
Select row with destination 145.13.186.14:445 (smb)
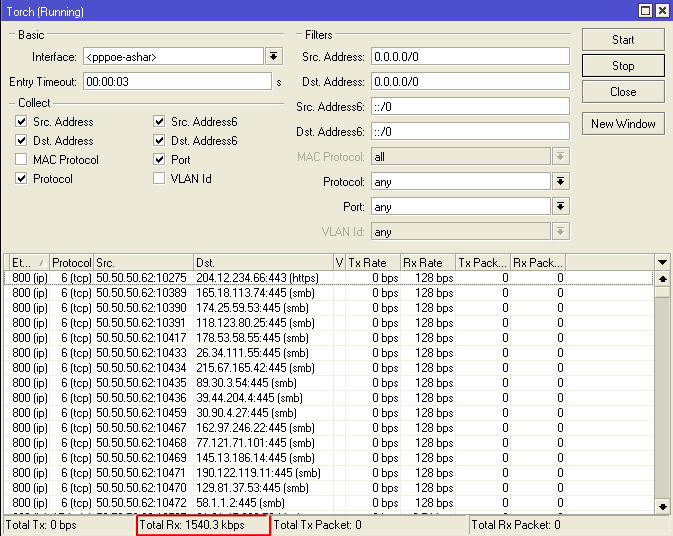coord(328,458)
